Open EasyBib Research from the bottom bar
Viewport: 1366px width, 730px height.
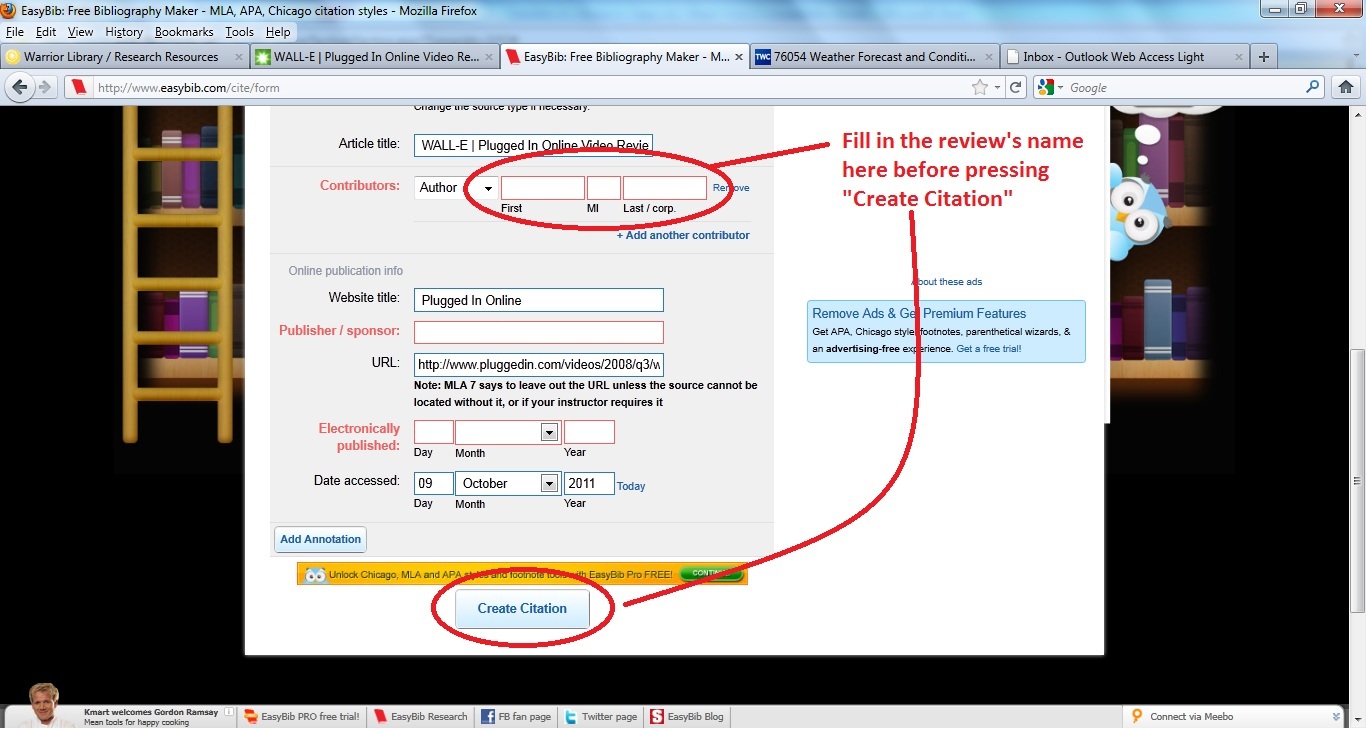tap(420, 716)
